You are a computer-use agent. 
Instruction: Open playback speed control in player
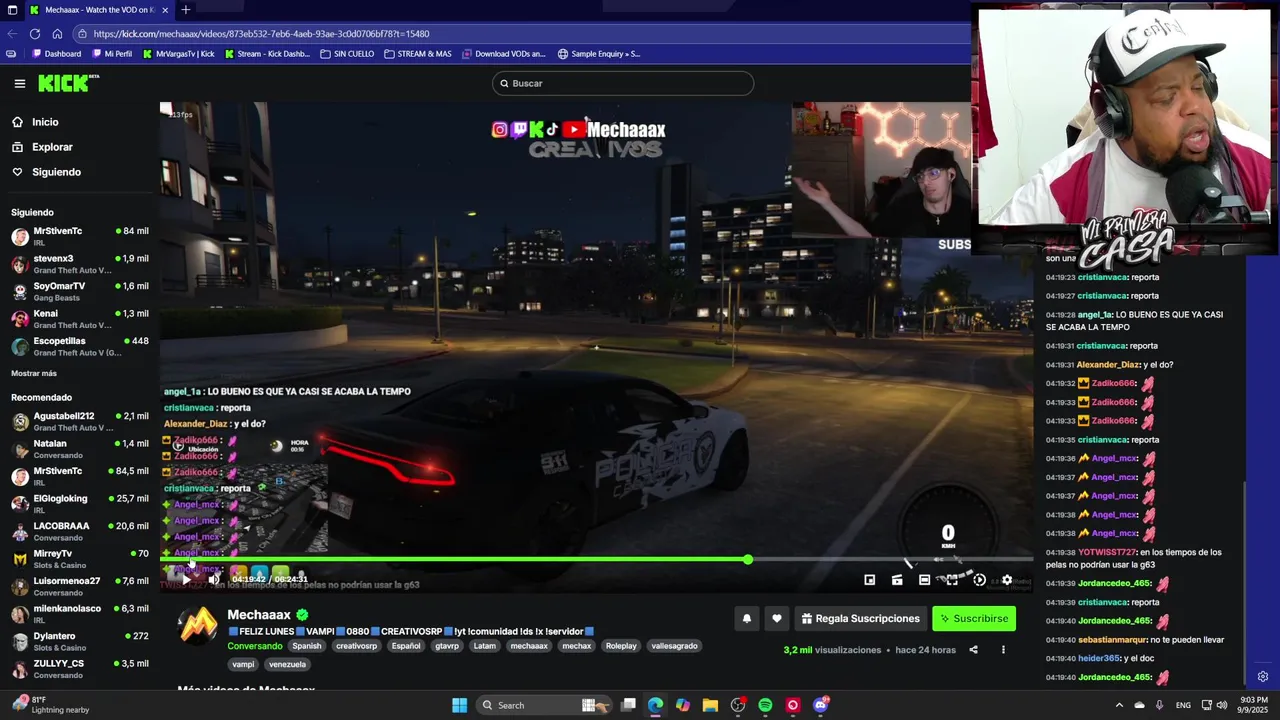pos(979,579)
